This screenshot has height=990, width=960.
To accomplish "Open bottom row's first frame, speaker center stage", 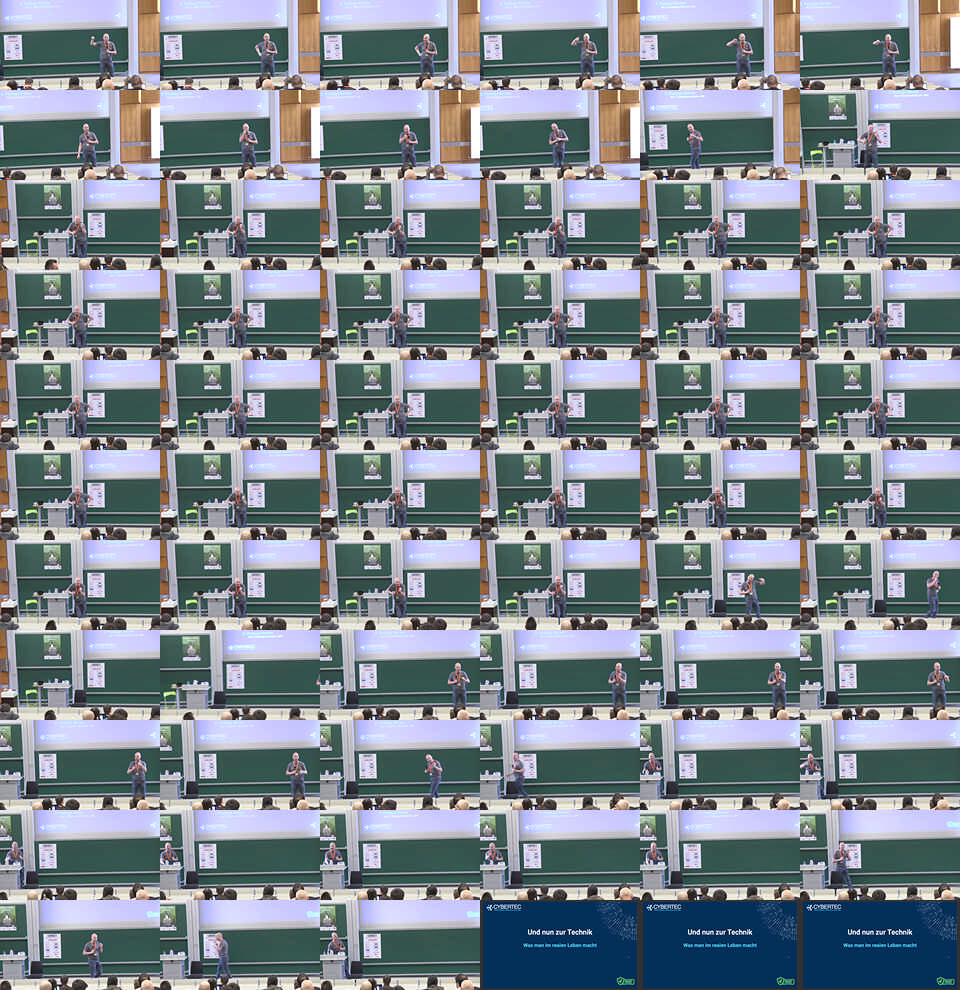I will tap(80, 945).
